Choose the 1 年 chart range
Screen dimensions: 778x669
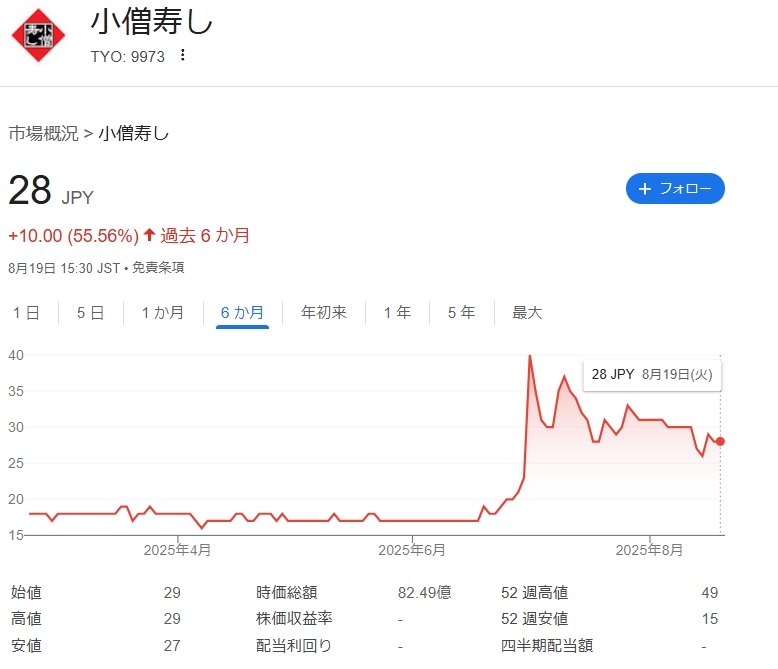(x=397, y=313)
